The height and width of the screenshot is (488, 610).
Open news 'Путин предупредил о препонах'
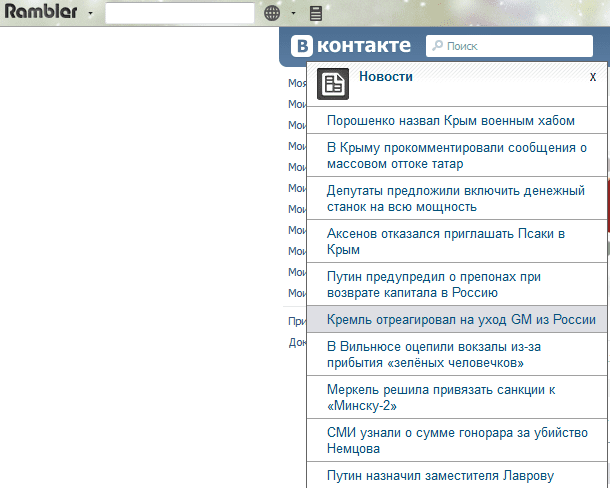pyautogui.click(x=457, y=284)
